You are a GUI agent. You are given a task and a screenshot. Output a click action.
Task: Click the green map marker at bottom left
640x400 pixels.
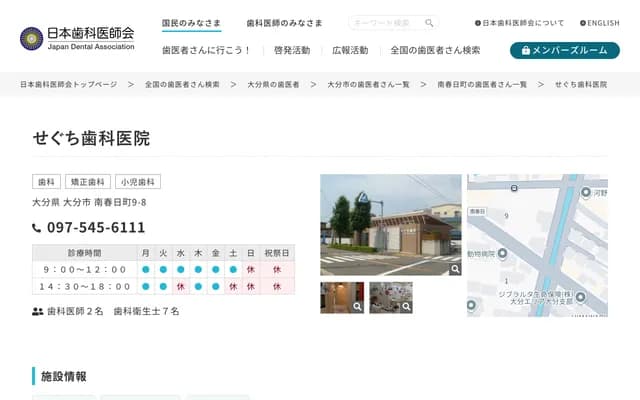(471, 305)
